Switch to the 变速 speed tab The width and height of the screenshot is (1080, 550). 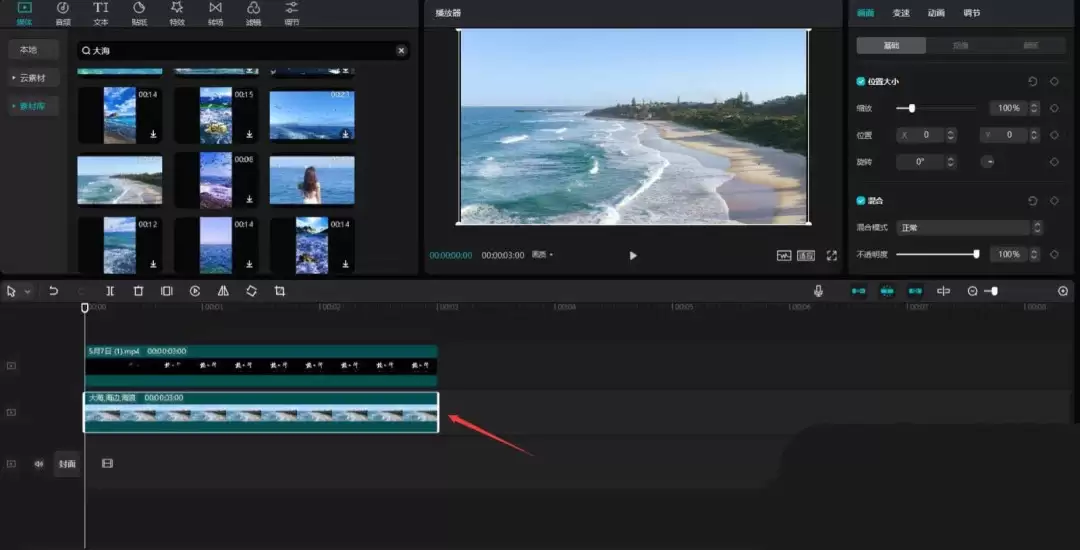(901, 13)
